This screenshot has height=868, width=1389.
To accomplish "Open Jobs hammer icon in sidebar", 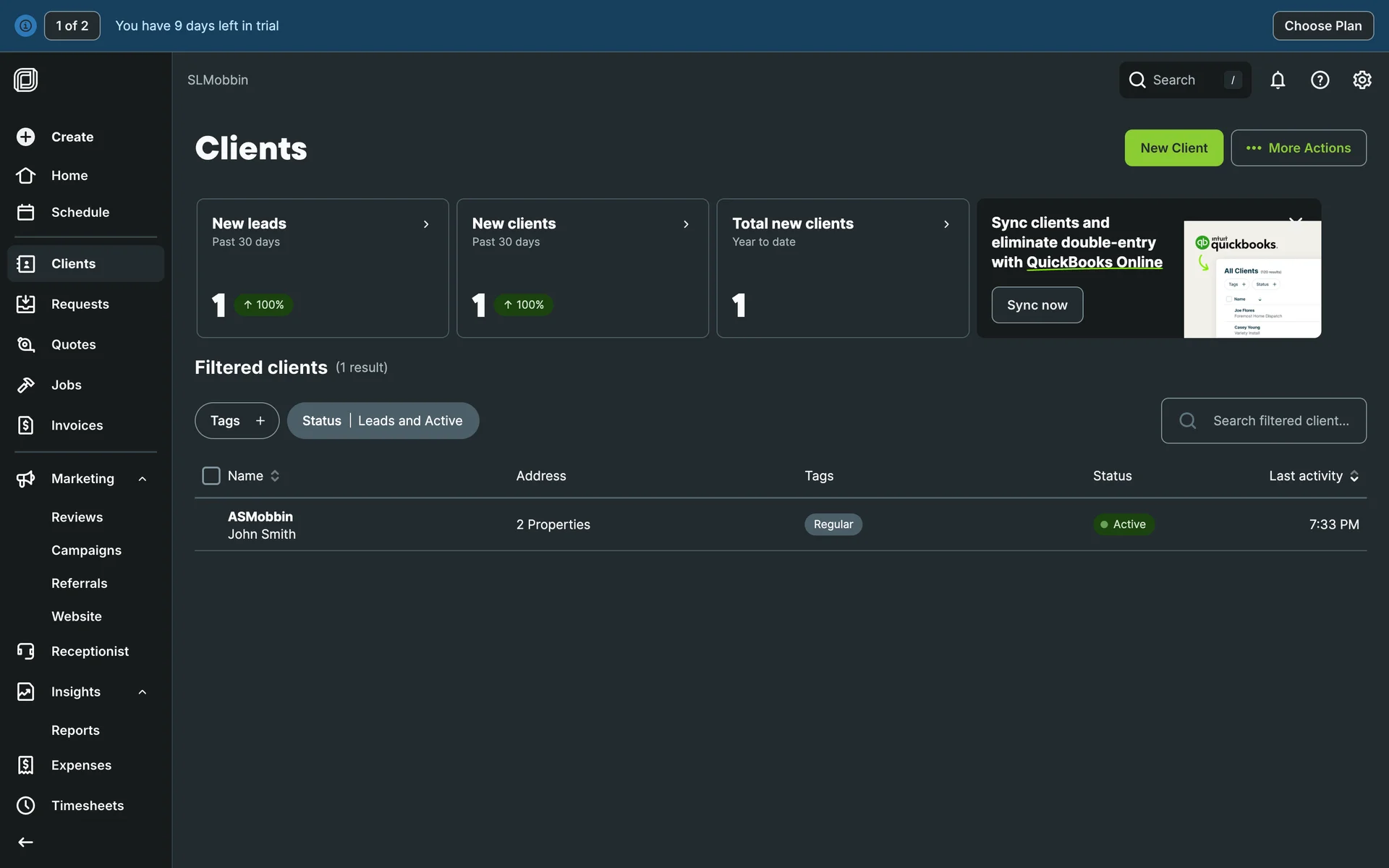I will click(26, 385).
